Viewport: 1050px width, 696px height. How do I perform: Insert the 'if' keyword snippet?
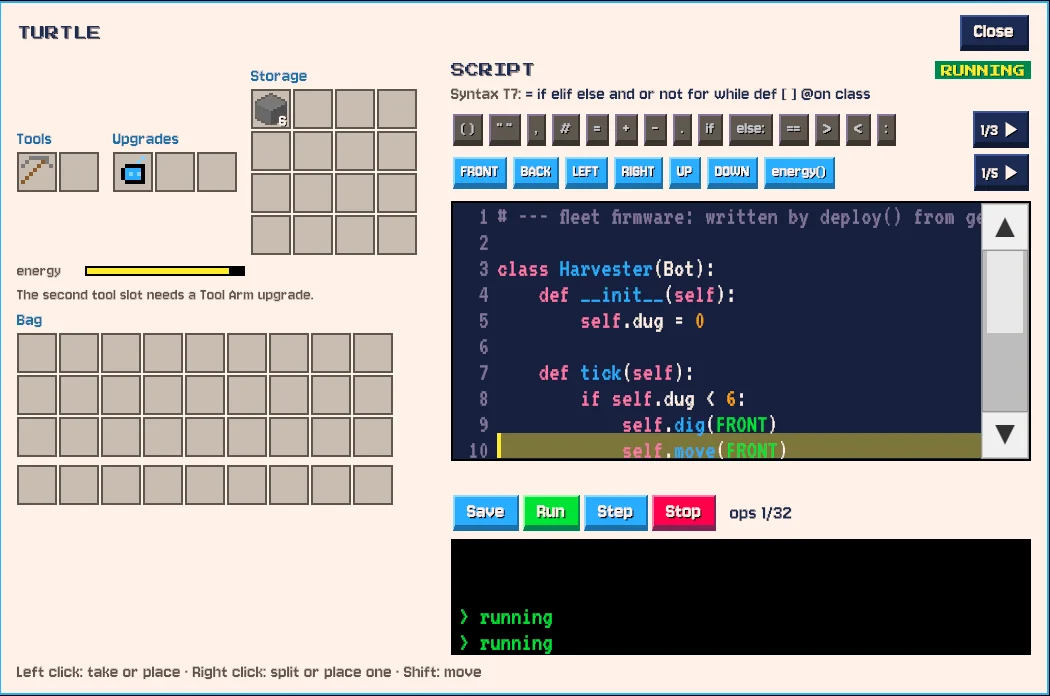[x=709, y=129]
